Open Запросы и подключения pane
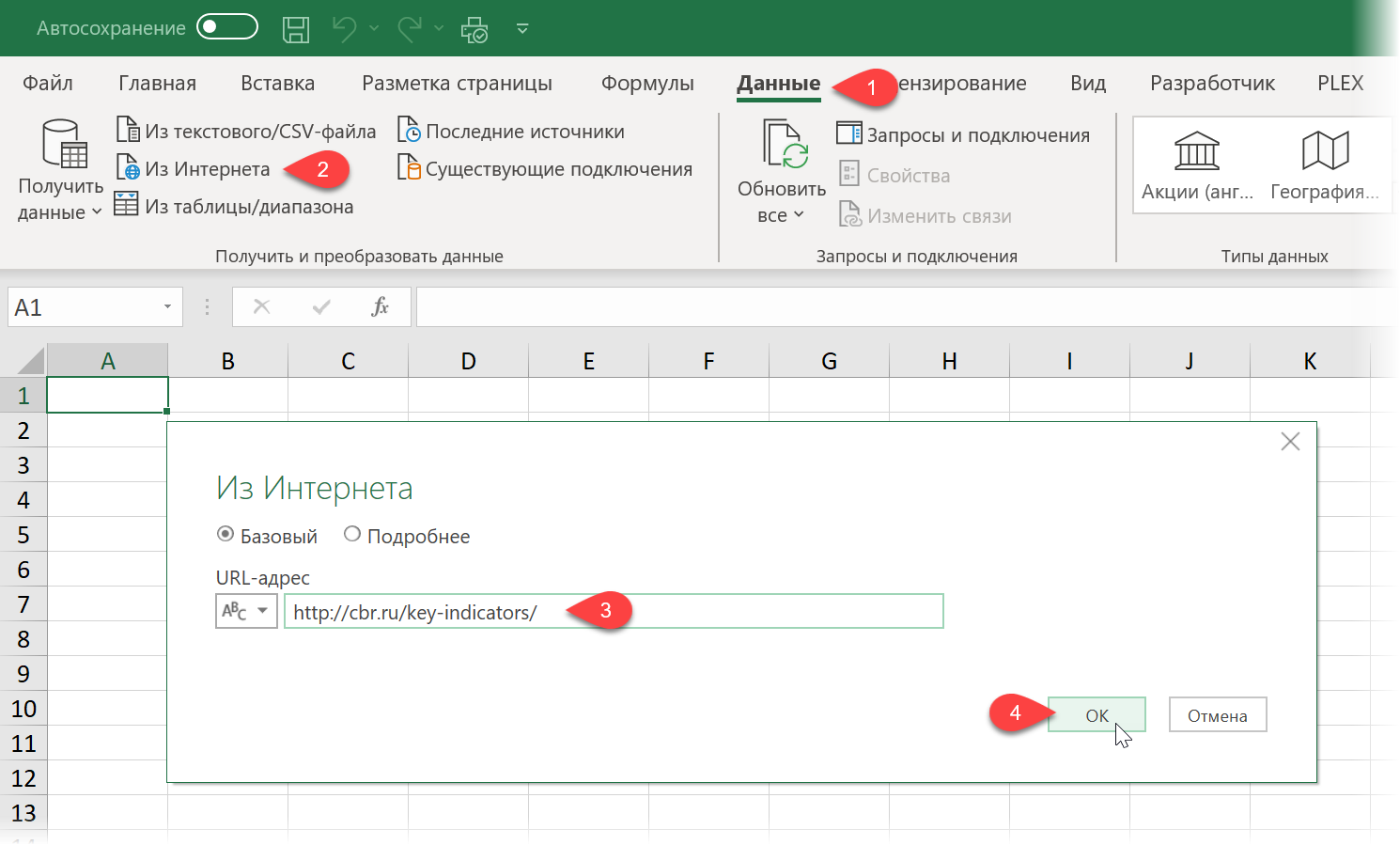The image size is (1400, 845). click(963, 134)
